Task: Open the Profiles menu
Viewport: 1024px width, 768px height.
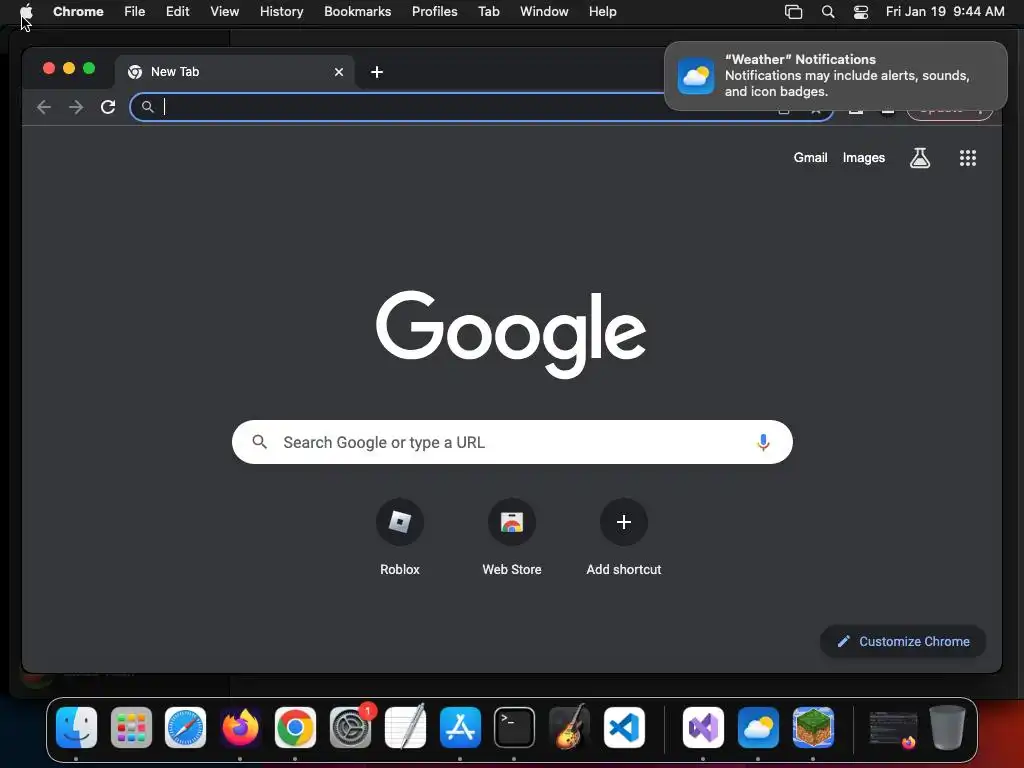Action: 434,11
